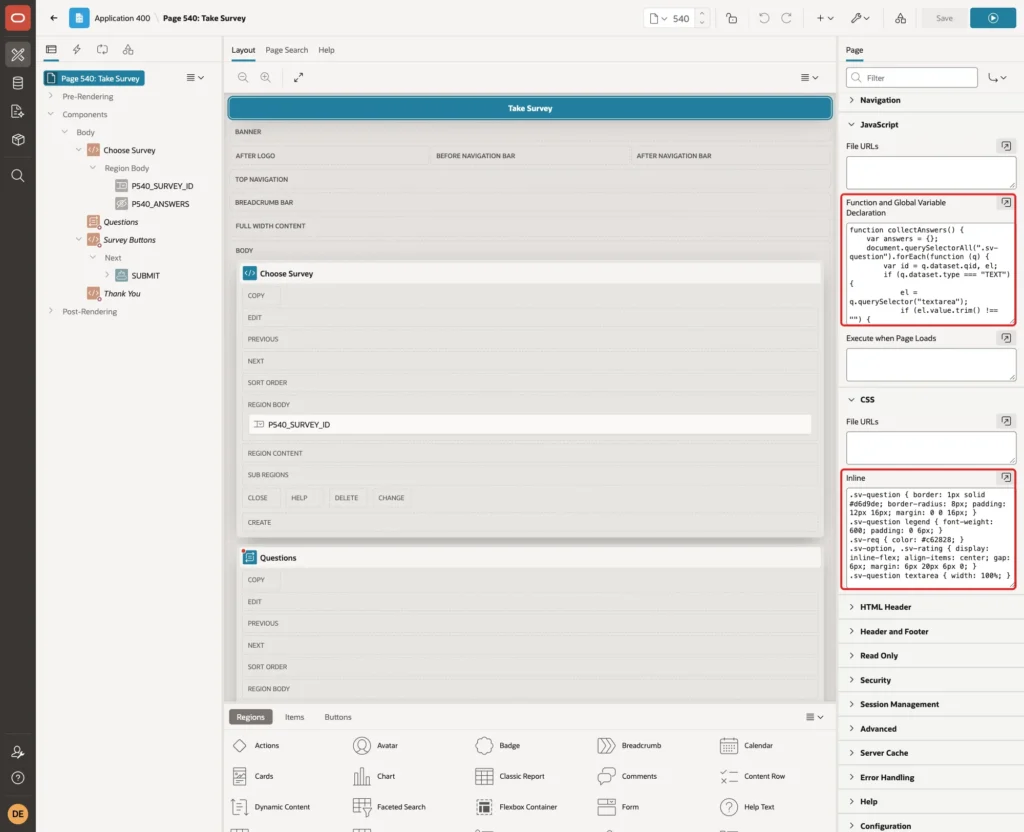Viewport: 1024px width, 832px height.
Task: Click the JavaScript File URLs textarea
Action: [x=931, y=173]
